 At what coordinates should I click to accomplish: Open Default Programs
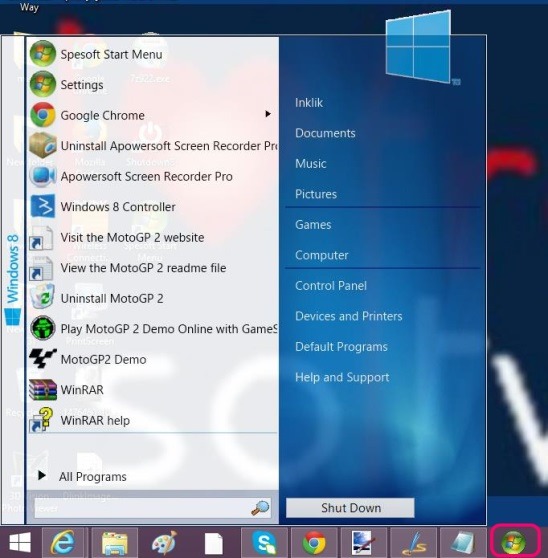pos(341,347)
